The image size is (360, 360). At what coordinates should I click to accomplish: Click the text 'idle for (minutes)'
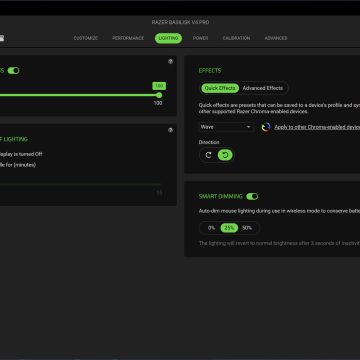pos(18,165)
